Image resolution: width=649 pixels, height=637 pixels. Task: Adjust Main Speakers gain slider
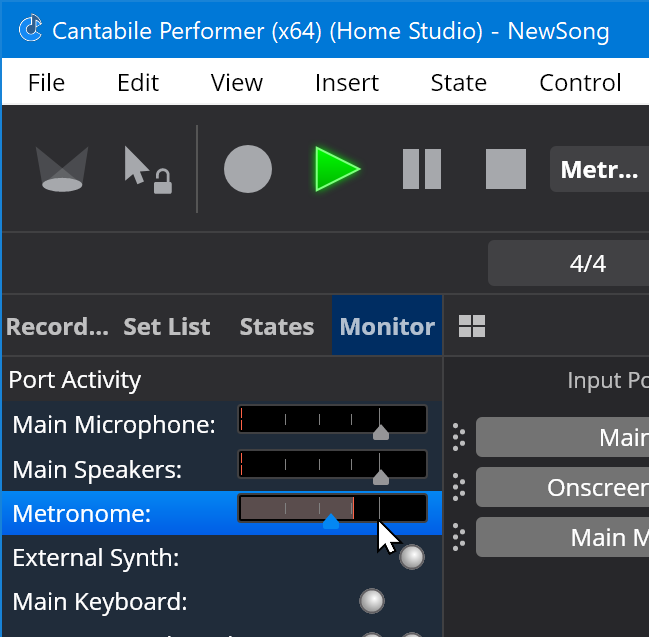coord(381,477)
